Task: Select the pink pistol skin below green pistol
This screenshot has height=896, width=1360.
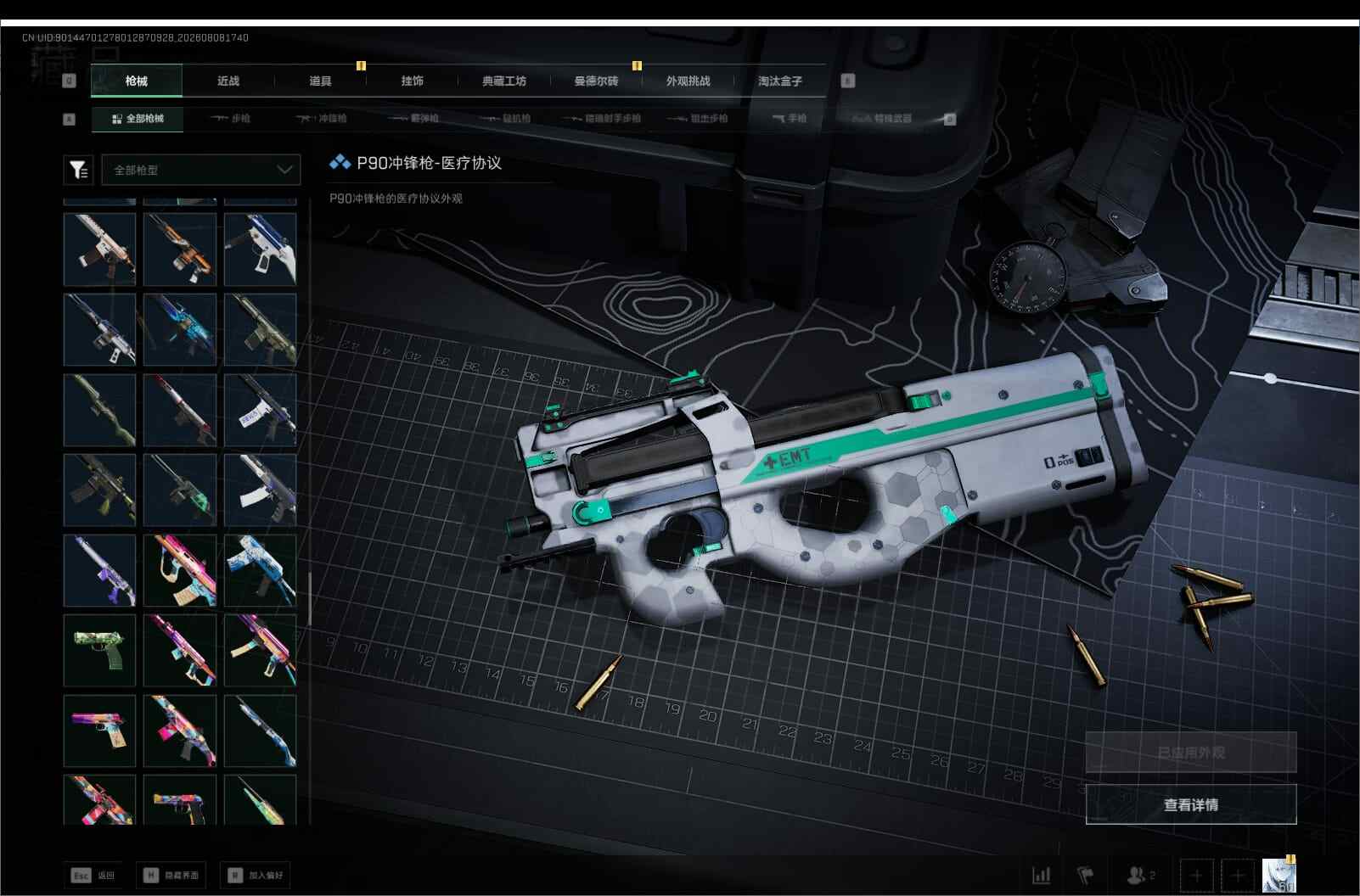Action: pyautogui.click(x=99, y=731)
